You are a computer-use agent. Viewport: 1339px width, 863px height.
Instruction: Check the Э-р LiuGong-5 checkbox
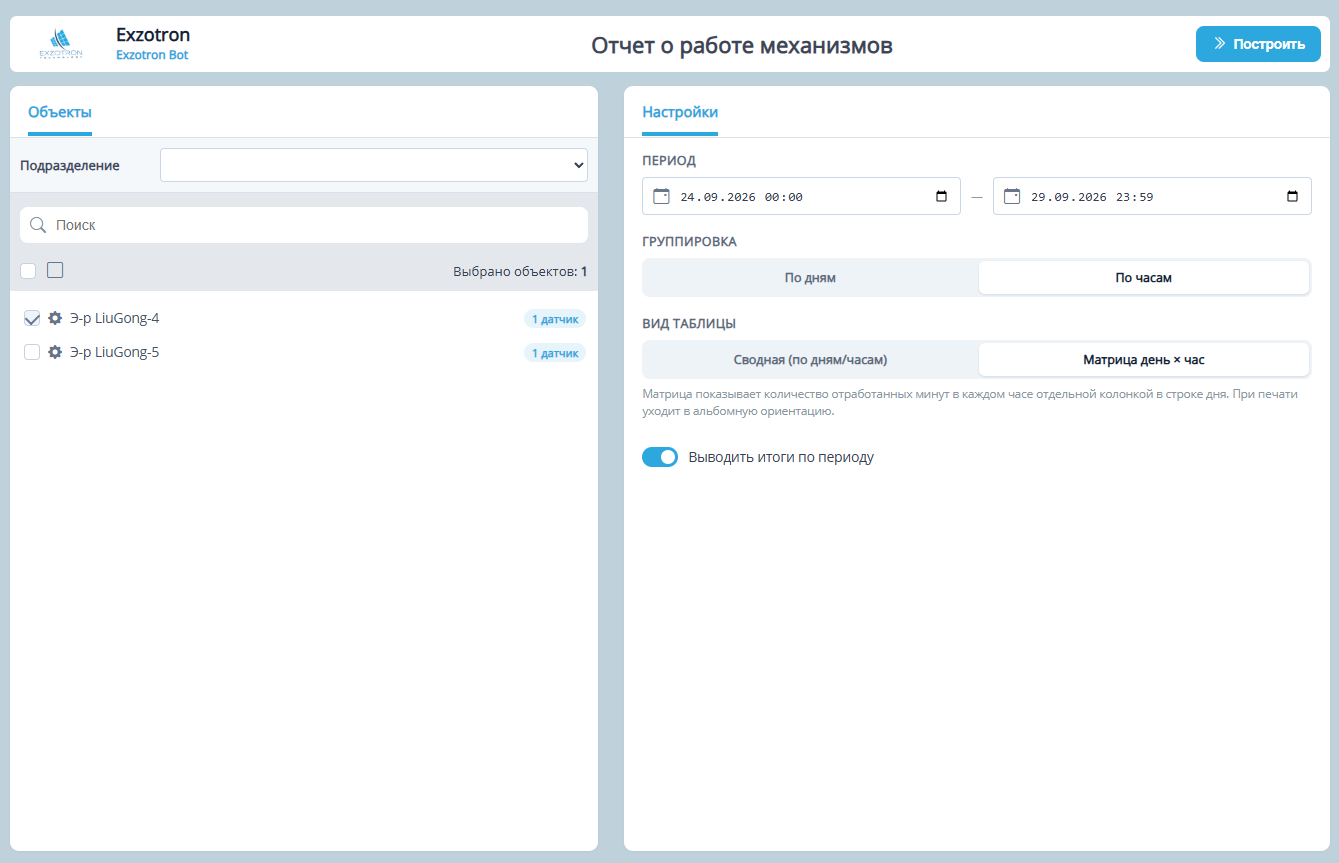click(x=32, y=352)
